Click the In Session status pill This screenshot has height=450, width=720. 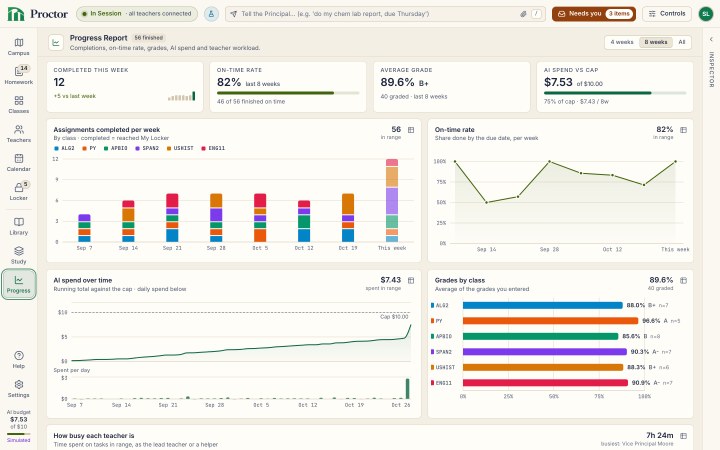coord(137,14)
